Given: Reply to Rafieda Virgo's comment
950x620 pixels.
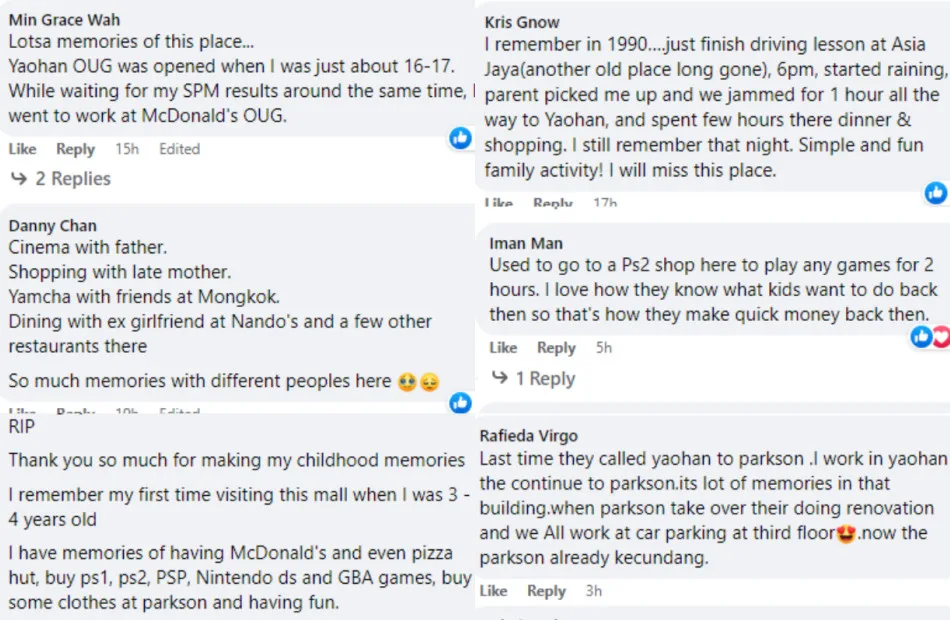Looking at the screenshot, I should pos(546,591).
